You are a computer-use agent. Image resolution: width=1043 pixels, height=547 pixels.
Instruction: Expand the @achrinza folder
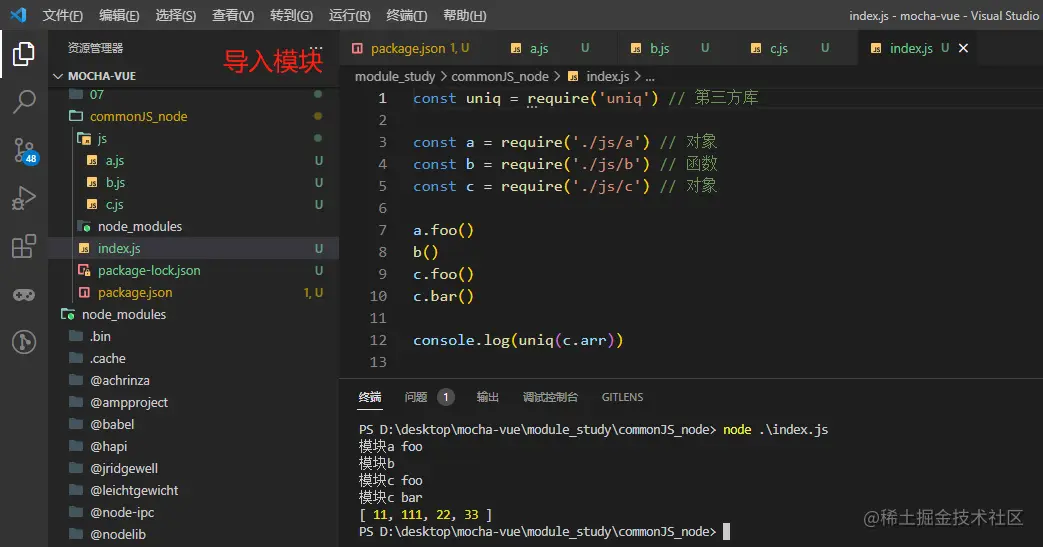(x=193, y=380)
